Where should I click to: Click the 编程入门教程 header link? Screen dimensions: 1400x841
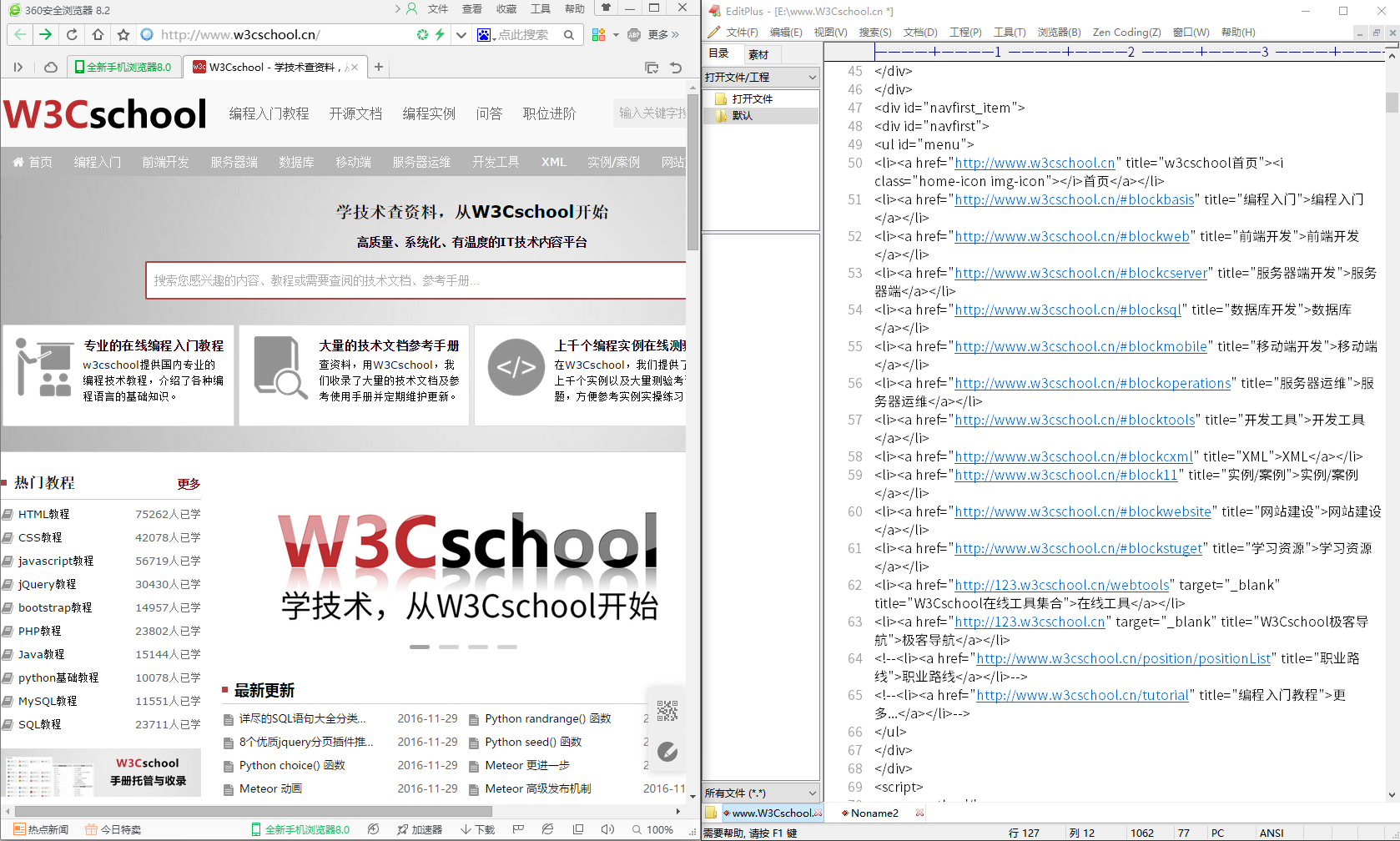(269, 113)
